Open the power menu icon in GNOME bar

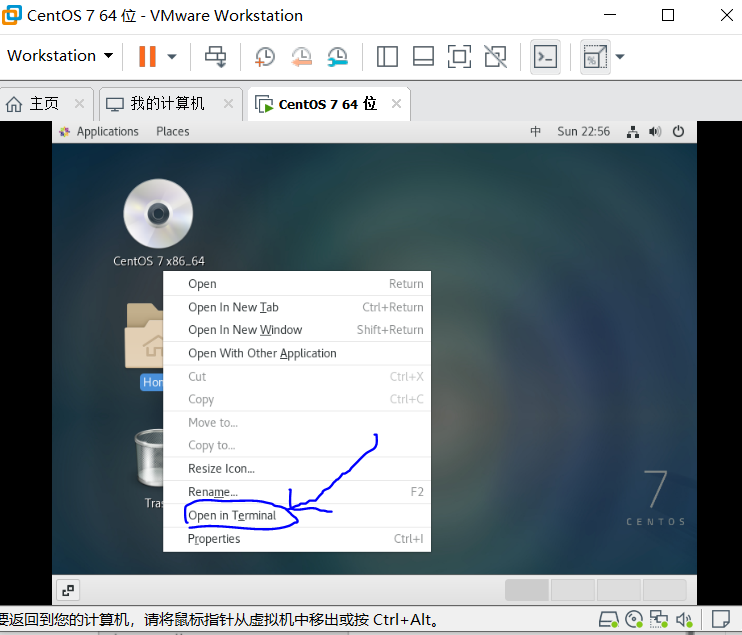point(678,132)
